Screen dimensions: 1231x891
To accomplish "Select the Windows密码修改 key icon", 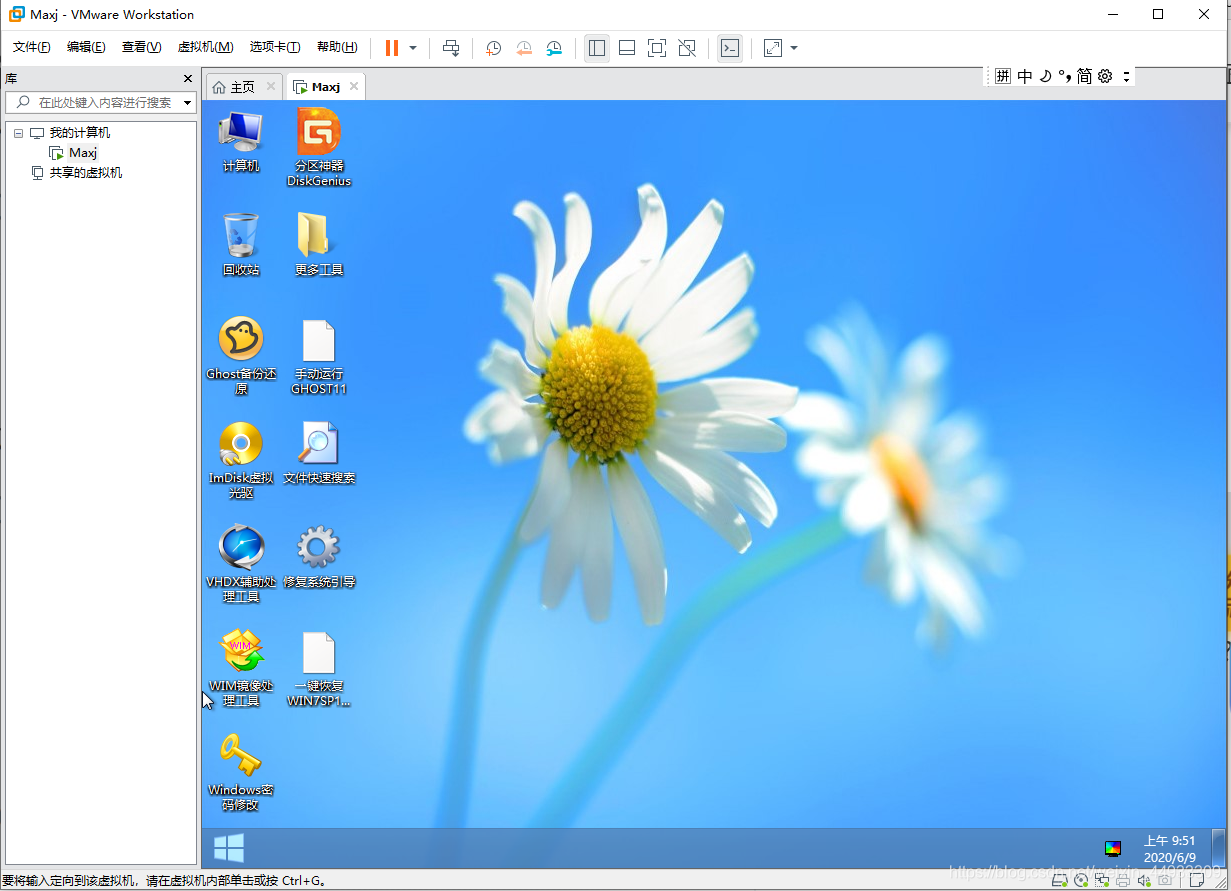I will pos(241,772).
